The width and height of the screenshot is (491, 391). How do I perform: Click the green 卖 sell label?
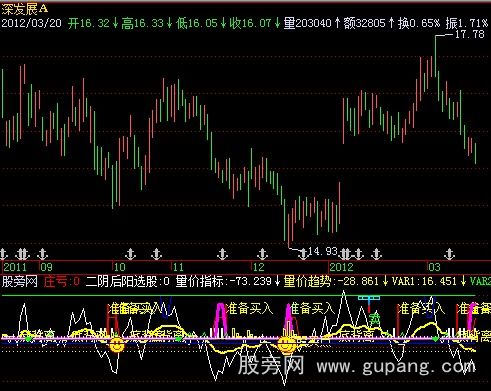point(375,318)
